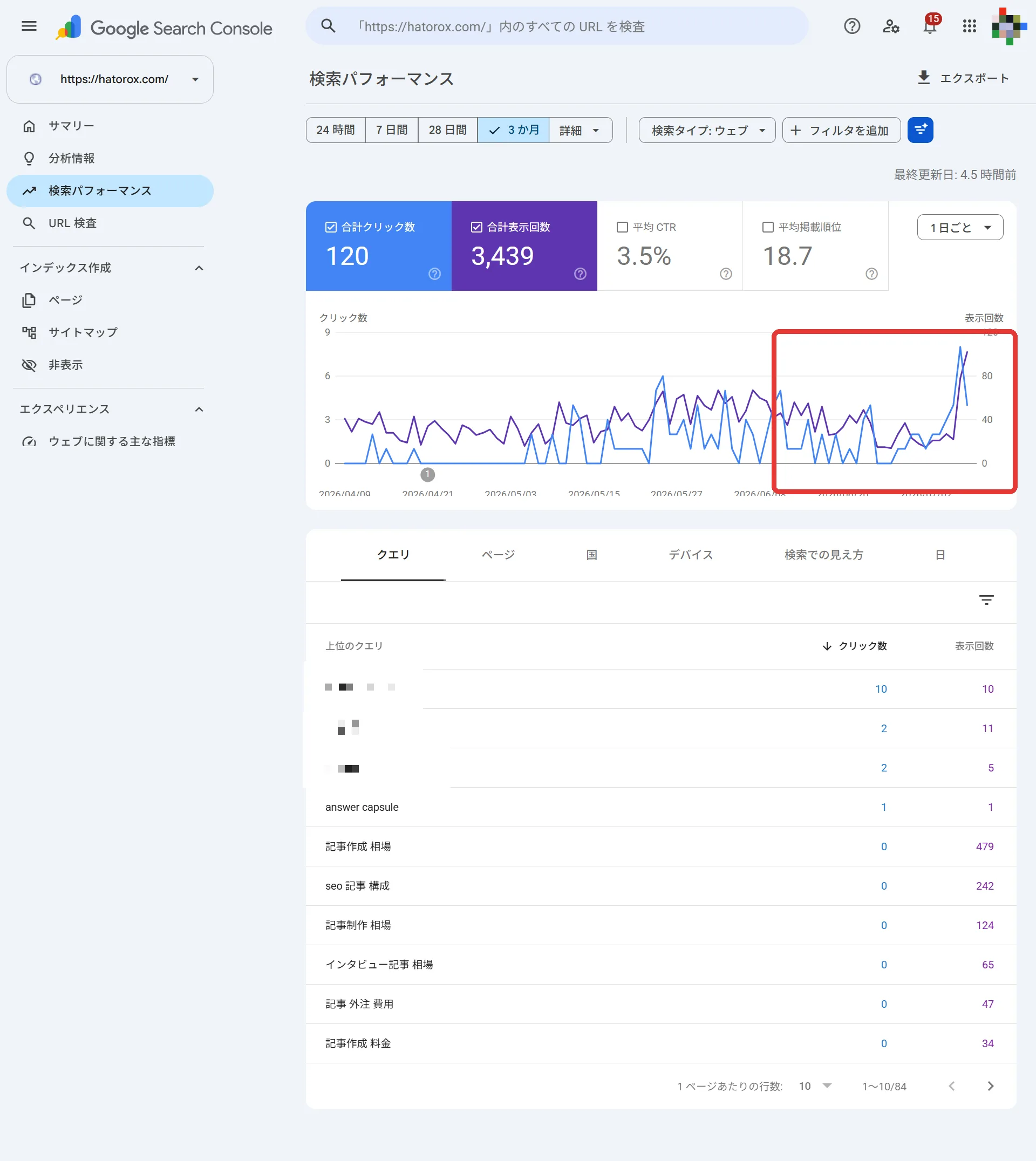Go to next page of query results

tap(991, 1086)
